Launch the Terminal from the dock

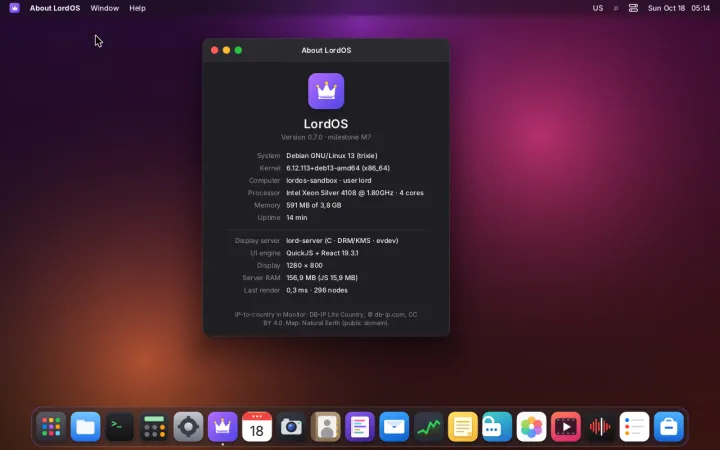pos(120,427)
